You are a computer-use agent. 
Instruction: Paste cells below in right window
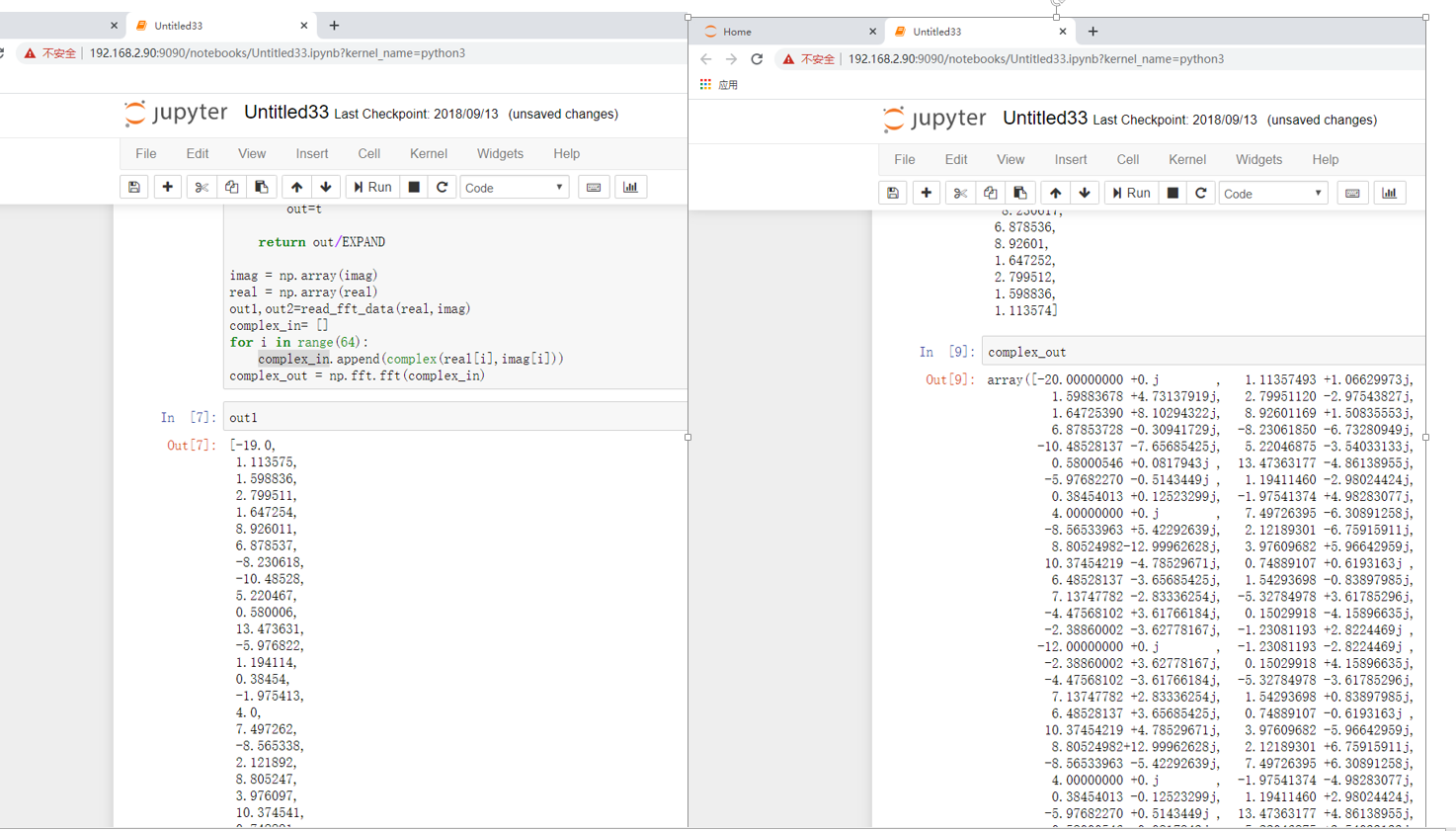[x=1020, y=193]
